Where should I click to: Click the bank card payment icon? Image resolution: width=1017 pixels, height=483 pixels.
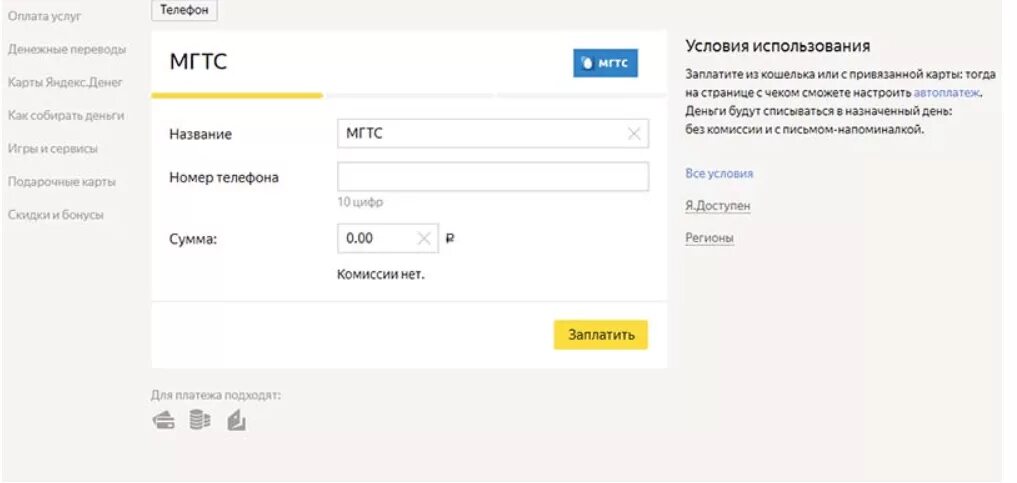pyautogui.click(x=163, y=421)
